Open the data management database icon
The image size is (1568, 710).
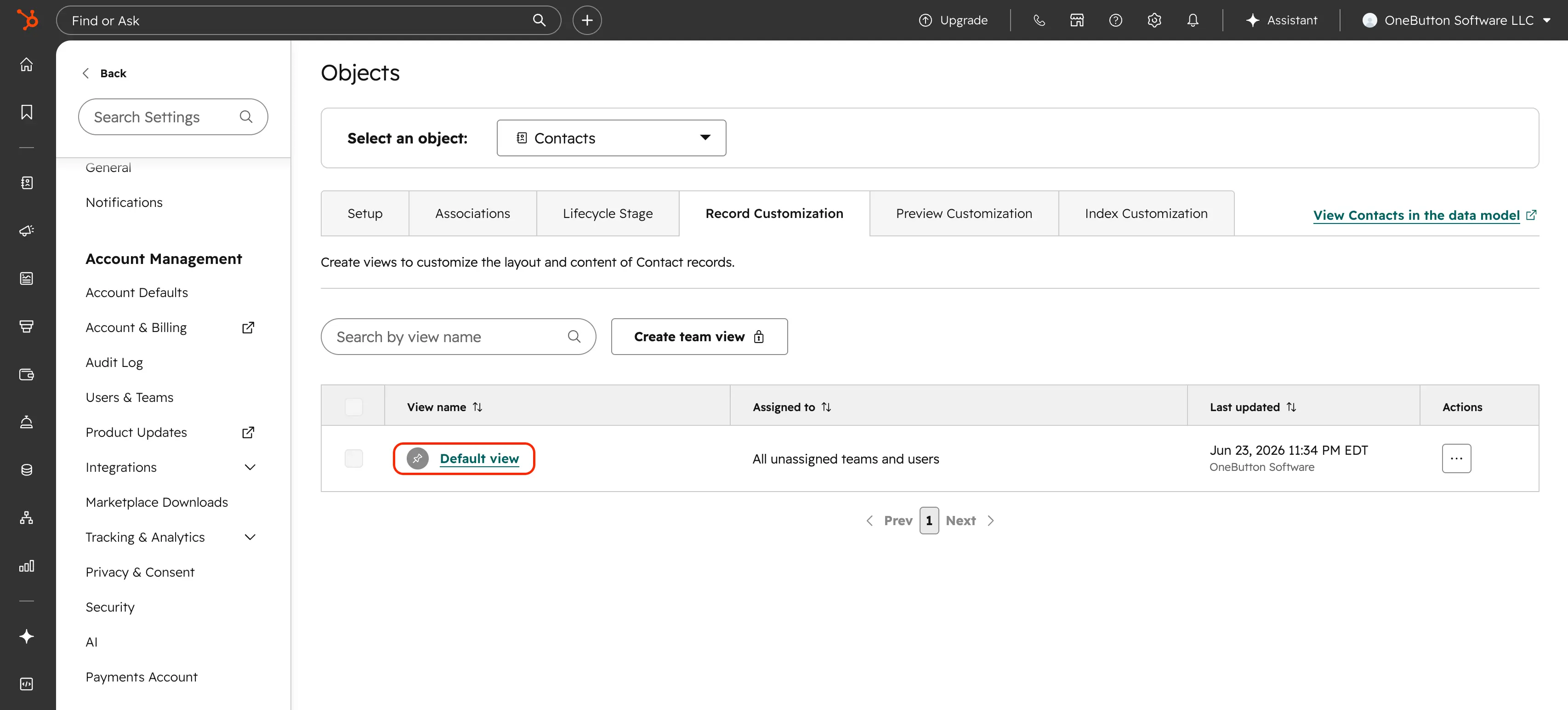(27, 470)
